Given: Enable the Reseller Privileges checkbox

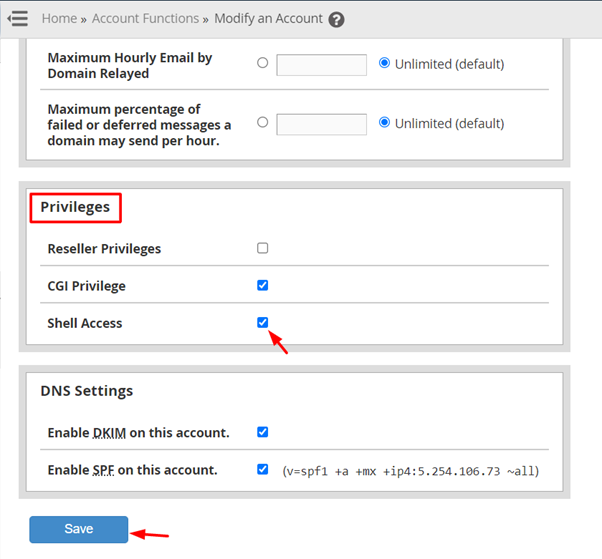Looking at the screenshot, I should (x=263, y=248).
